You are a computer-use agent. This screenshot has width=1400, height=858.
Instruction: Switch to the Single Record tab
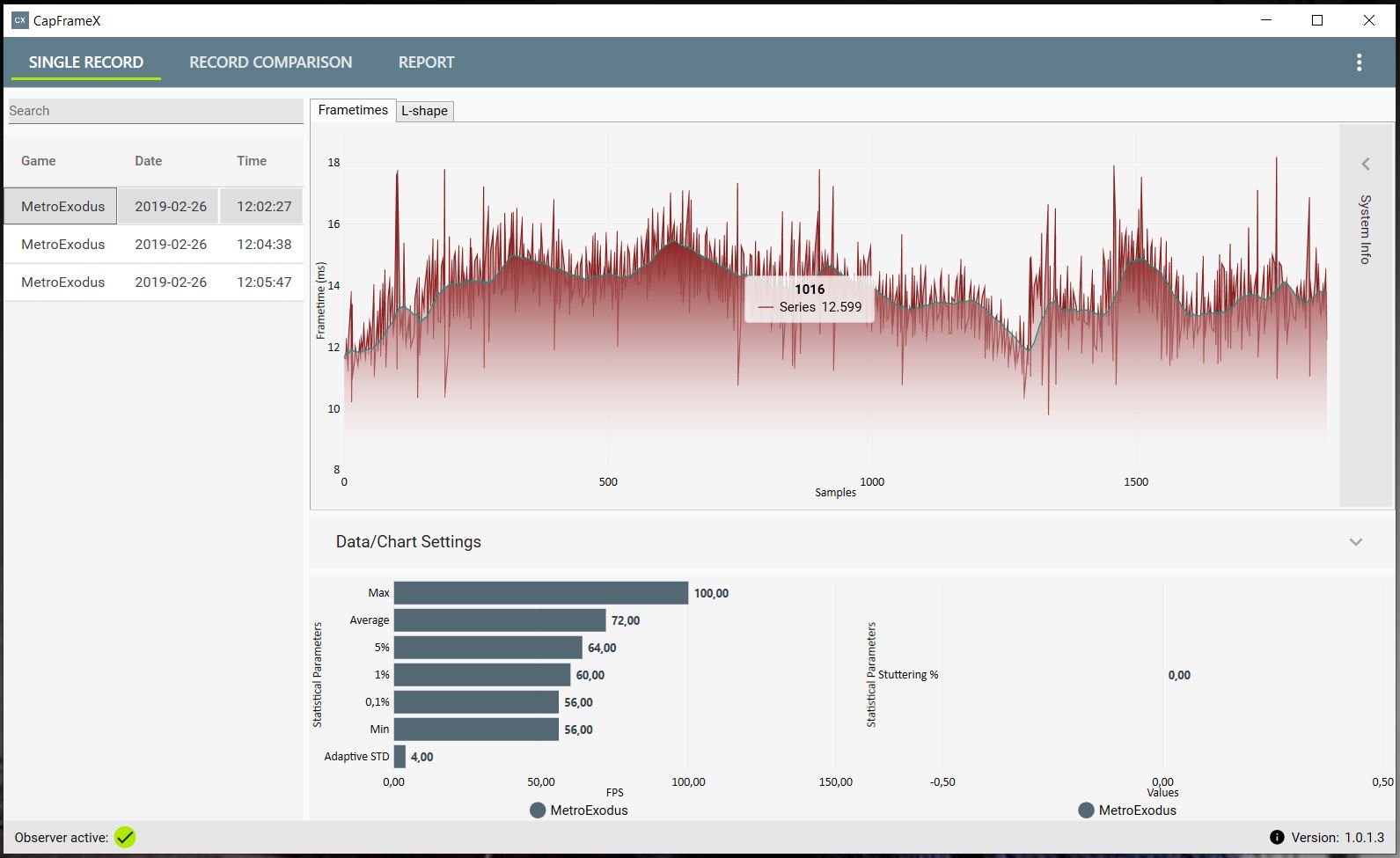click(86, 62)
